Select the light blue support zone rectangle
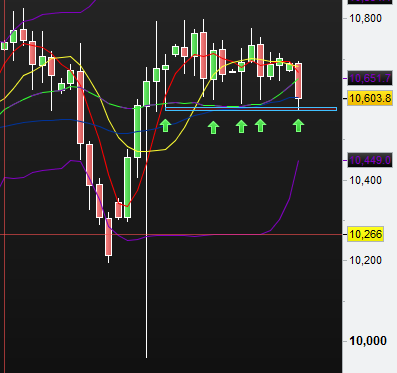Image resolution: width=397 pixels, height=373 pixels. (x=251, y=109)
